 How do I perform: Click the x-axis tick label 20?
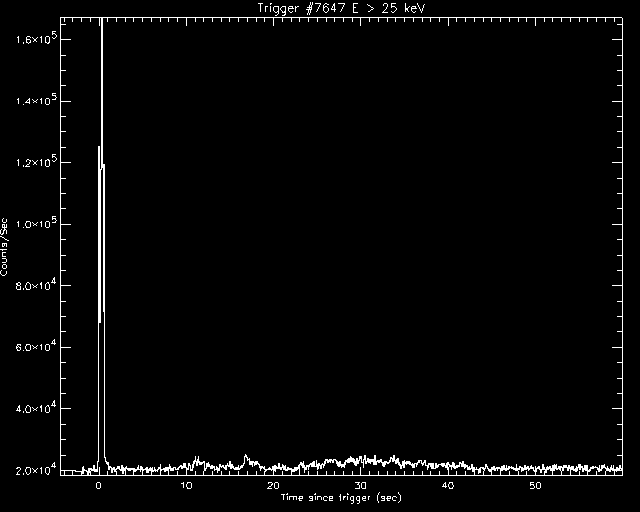click(273, 485)
